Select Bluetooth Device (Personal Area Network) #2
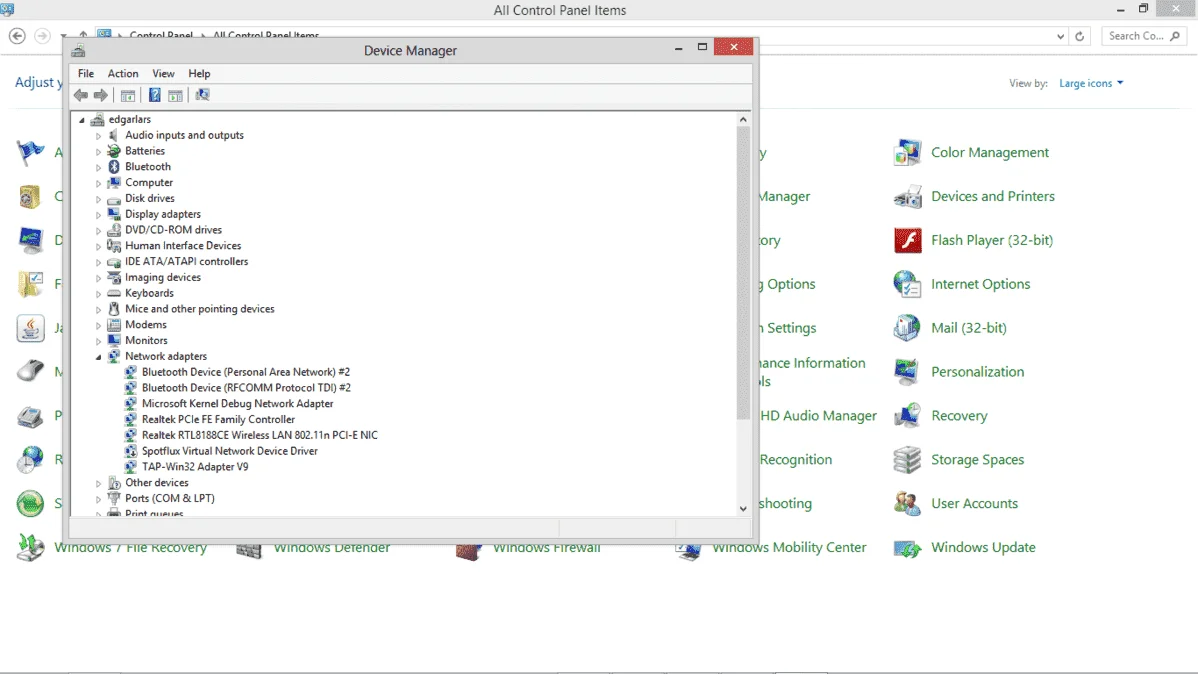The image size is (1198, 674). click(x=245, y=372)
